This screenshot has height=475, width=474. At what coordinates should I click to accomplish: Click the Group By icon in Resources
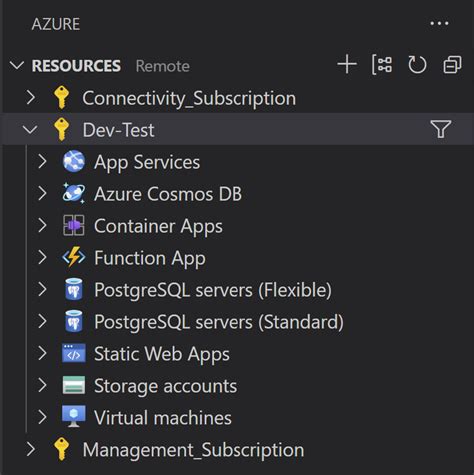(x=382, y=65)
